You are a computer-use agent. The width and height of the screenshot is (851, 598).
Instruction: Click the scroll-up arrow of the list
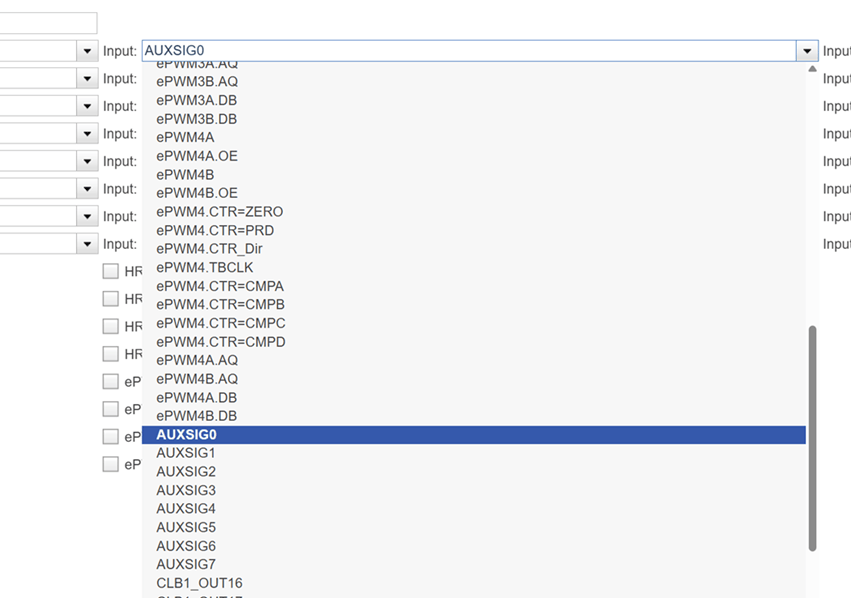point(812,68)
